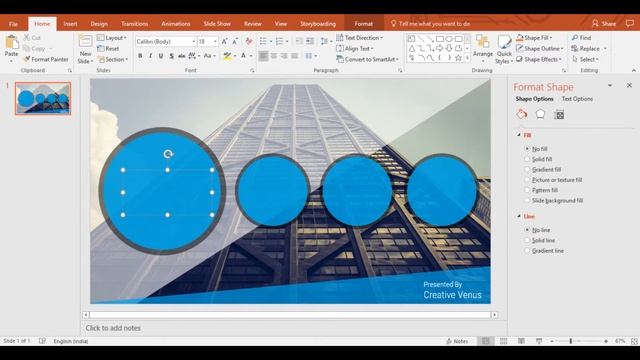Apply Strikethrough formatting
The height and width of the screenshot is (360, 640).
click(x=182, y=56)
